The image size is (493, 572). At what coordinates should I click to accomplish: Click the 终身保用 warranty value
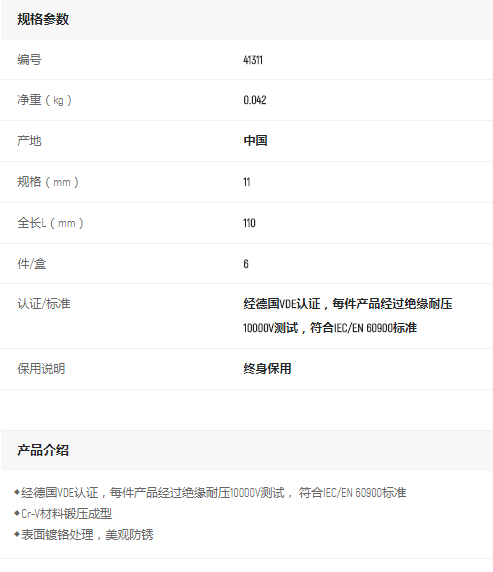coord(267,369)
